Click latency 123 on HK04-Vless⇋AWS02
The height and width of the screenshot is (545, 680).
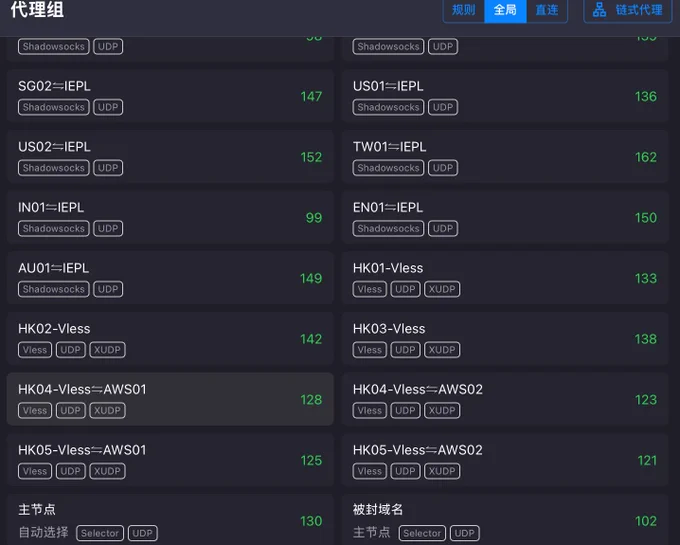646,400
